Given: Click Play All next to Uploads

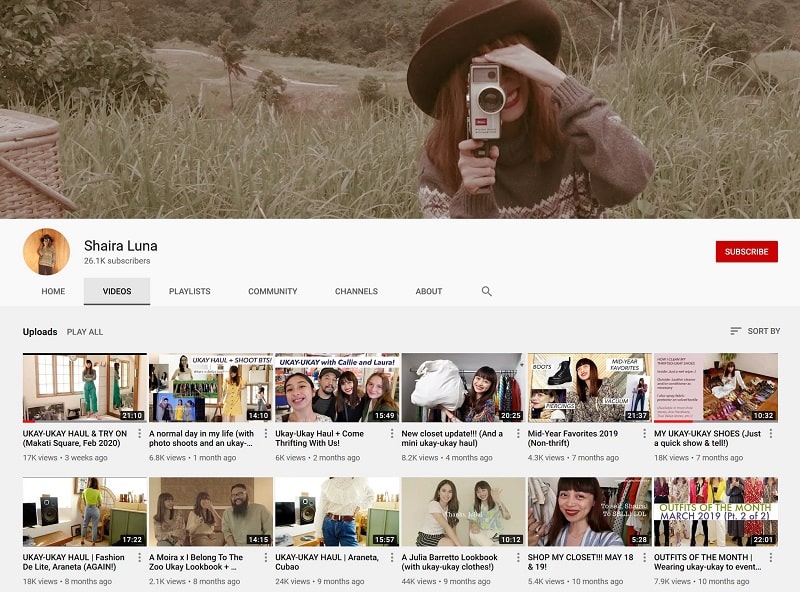Looking at the screenshot, I should tap(85, 332).
